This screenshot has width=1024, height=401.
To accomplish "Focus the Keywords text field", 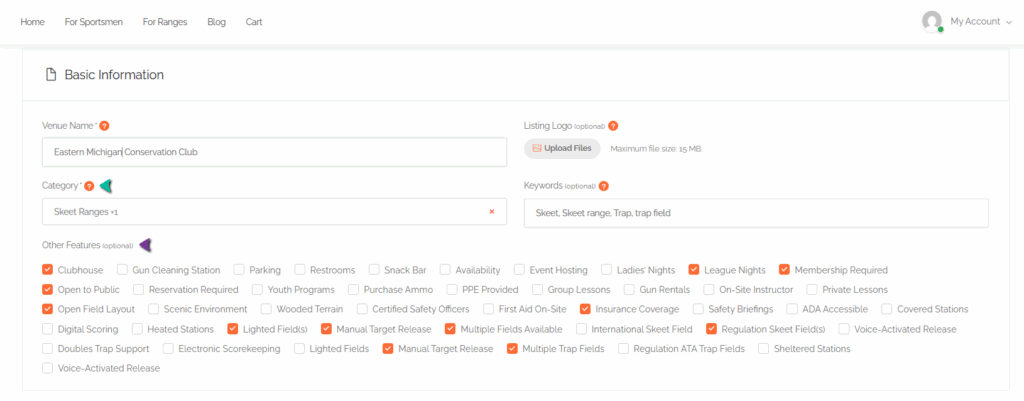I will point(755,212).
